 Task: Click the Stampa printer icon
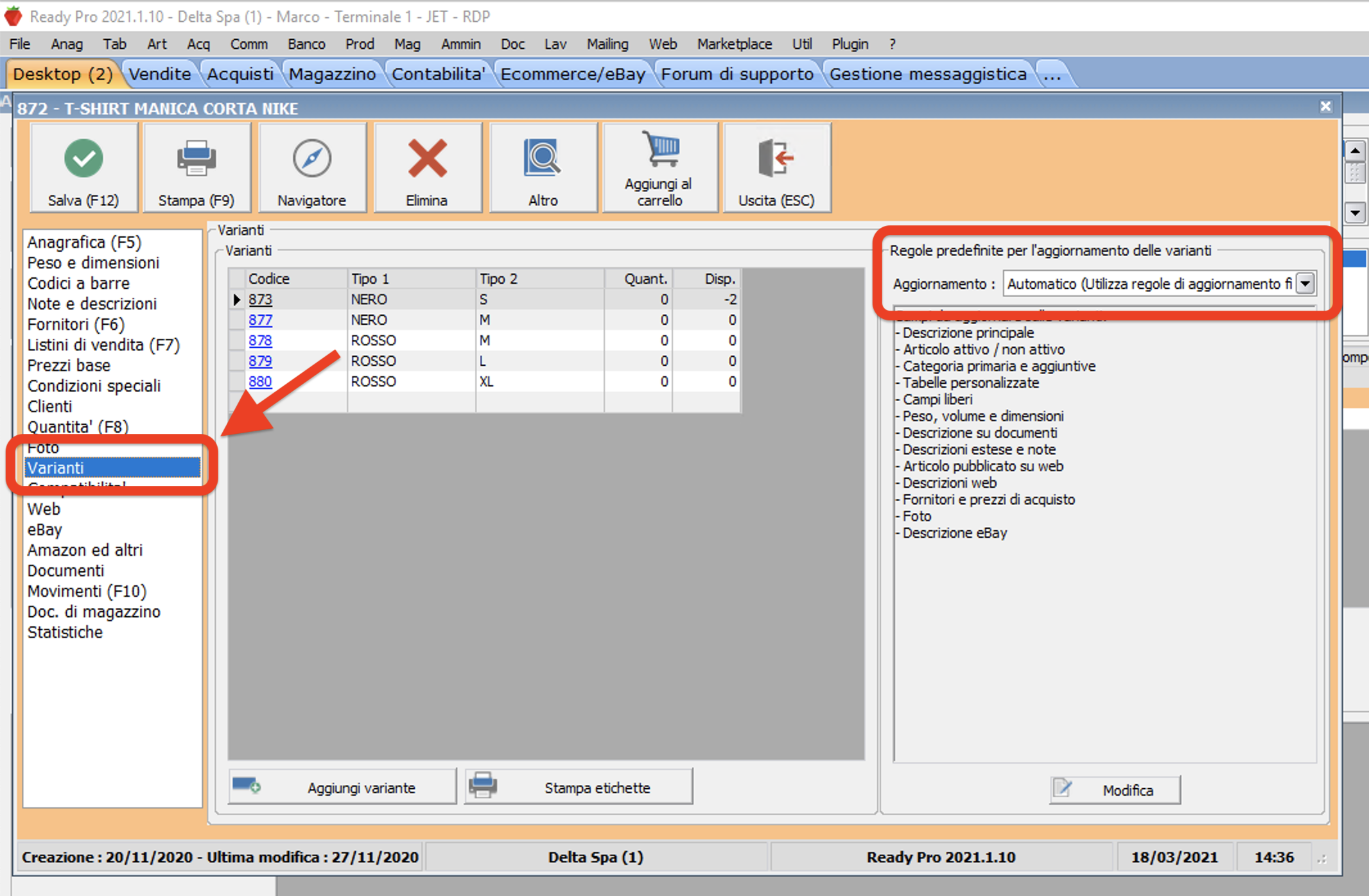pos(196,158)
